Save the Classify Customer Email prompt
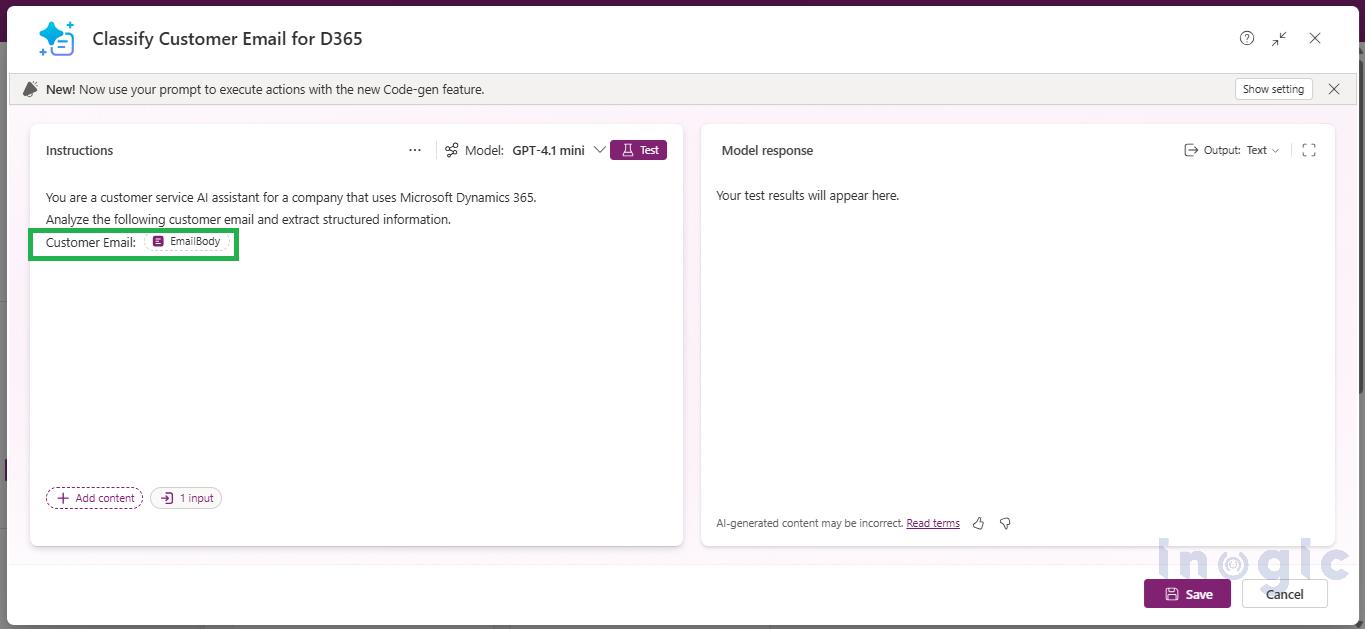 (x=1187, y=593)
